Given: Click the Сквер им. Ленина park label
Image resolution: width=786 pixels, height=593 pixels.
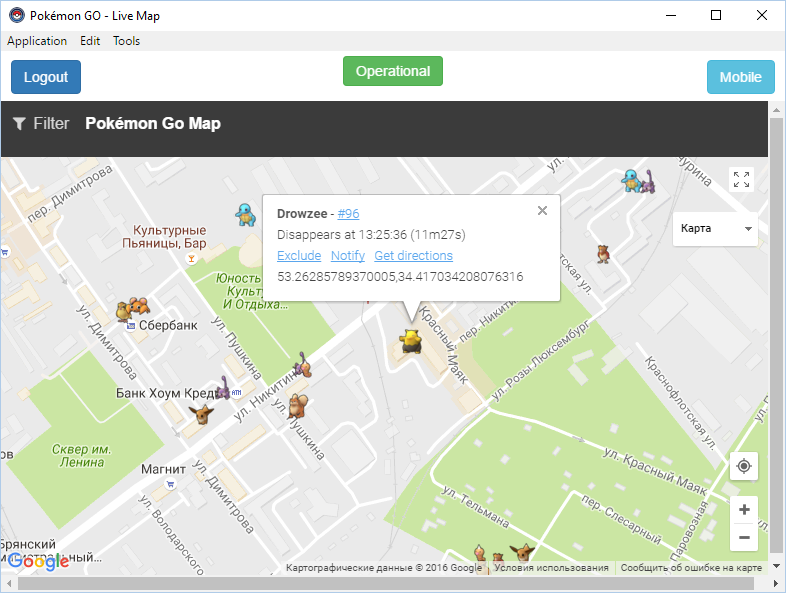Looking at the screenshot, I should 82,456.
